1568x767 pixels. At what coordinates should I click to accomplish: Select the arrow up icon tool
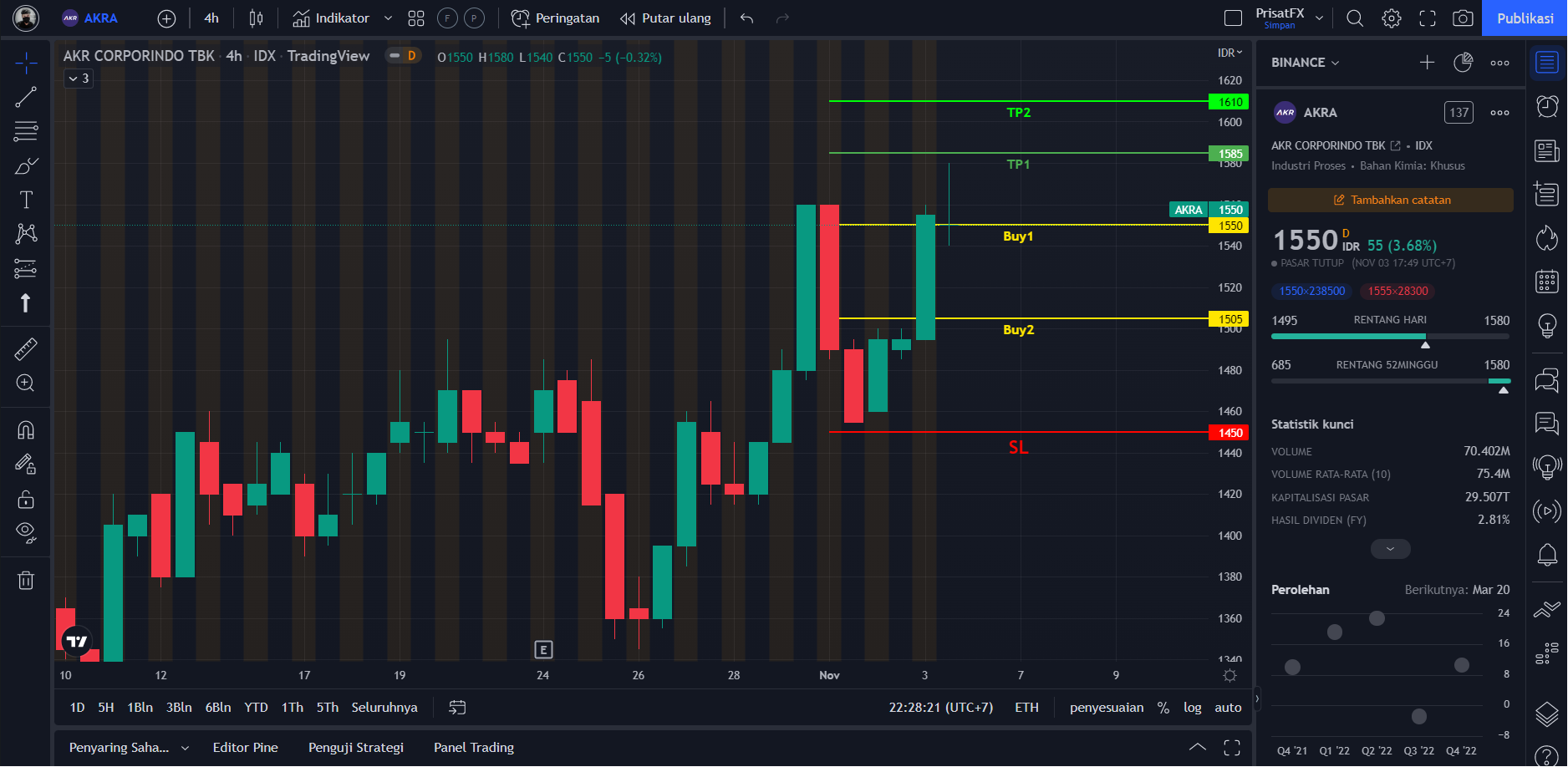(x=26, y=302)
